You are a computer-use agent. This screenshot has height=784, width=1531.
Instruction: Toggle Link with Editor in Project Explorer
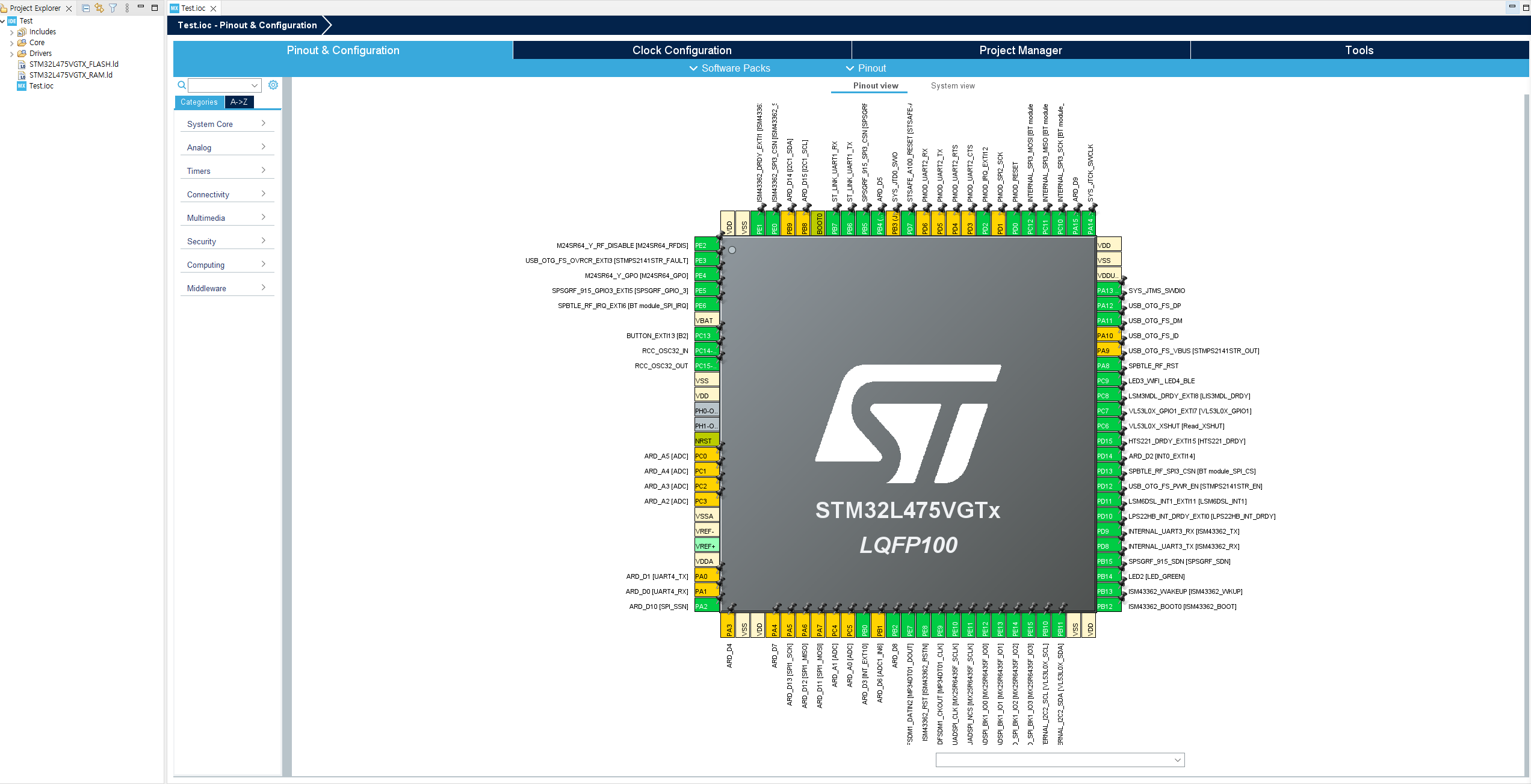click(99, 8)
